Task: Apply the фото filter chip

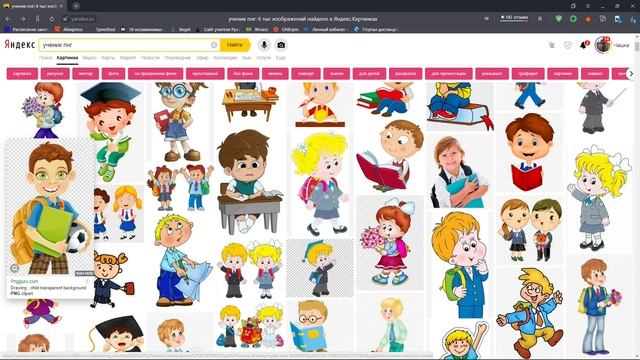Action: (113, 73)
